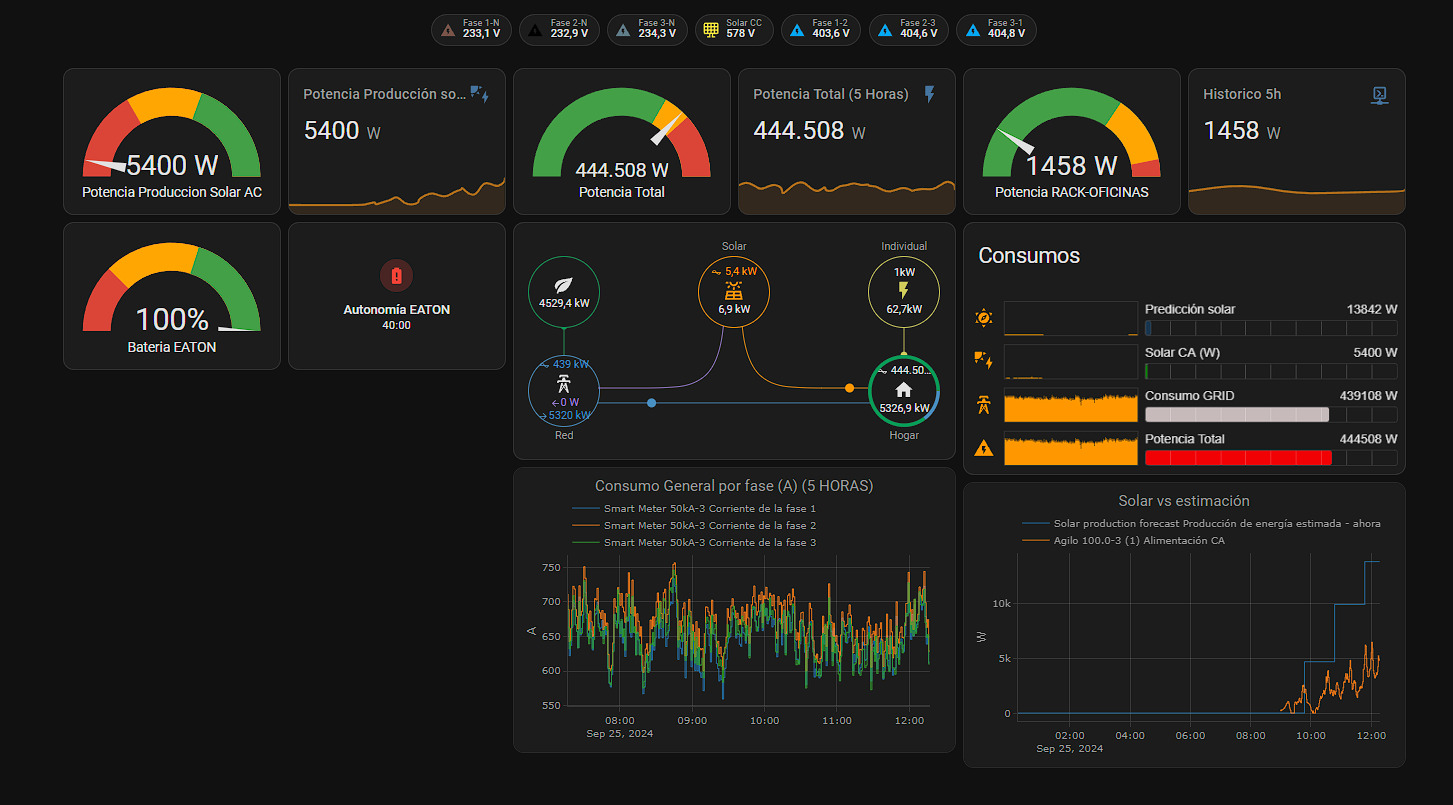
Task: Click the Autonomía EATON battery alert icon
Action: click(396, 275)
